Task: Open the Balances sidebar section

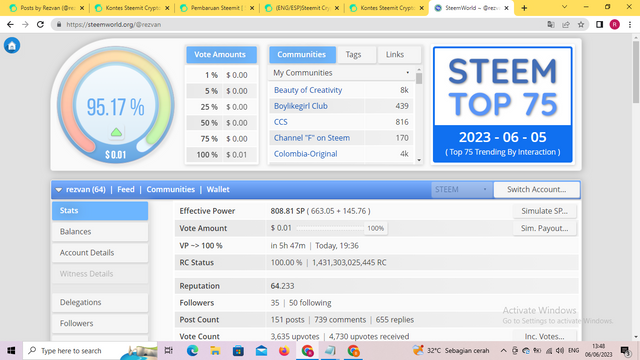Action: pos(100,232)
